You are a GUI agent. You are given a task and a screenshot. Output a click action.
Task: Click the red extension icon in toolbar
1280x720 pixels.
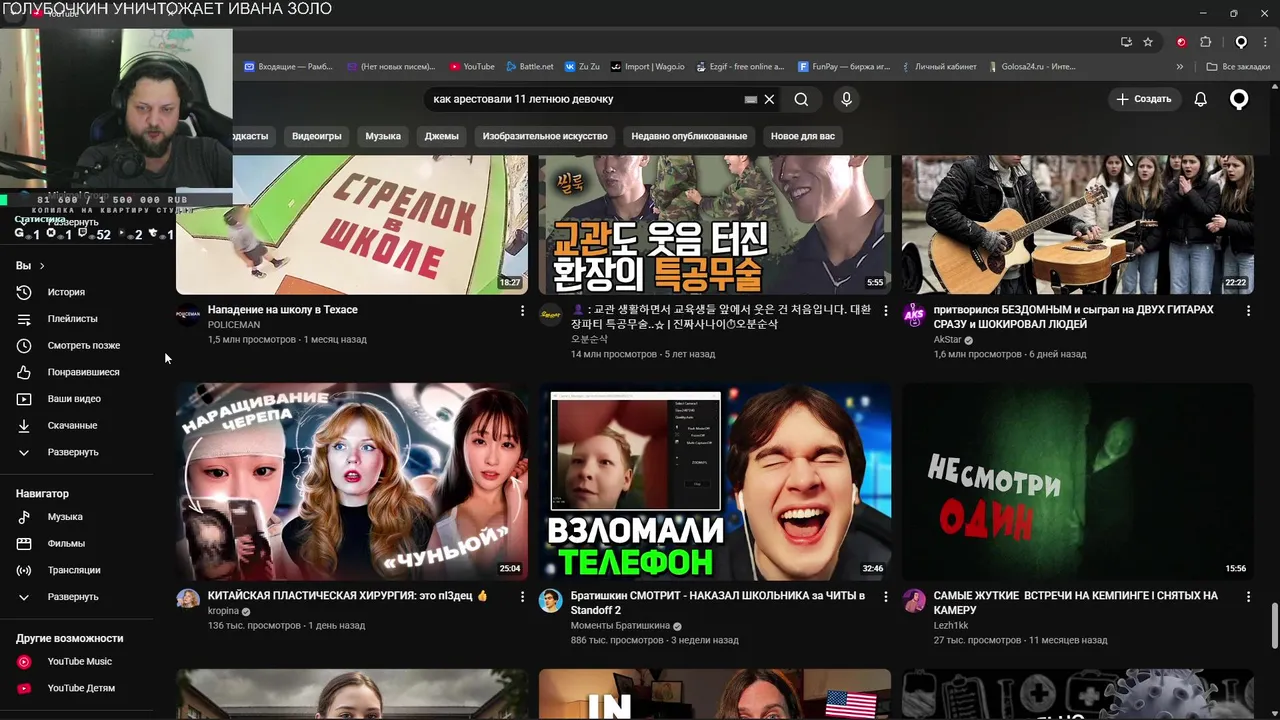[1181, 42]
